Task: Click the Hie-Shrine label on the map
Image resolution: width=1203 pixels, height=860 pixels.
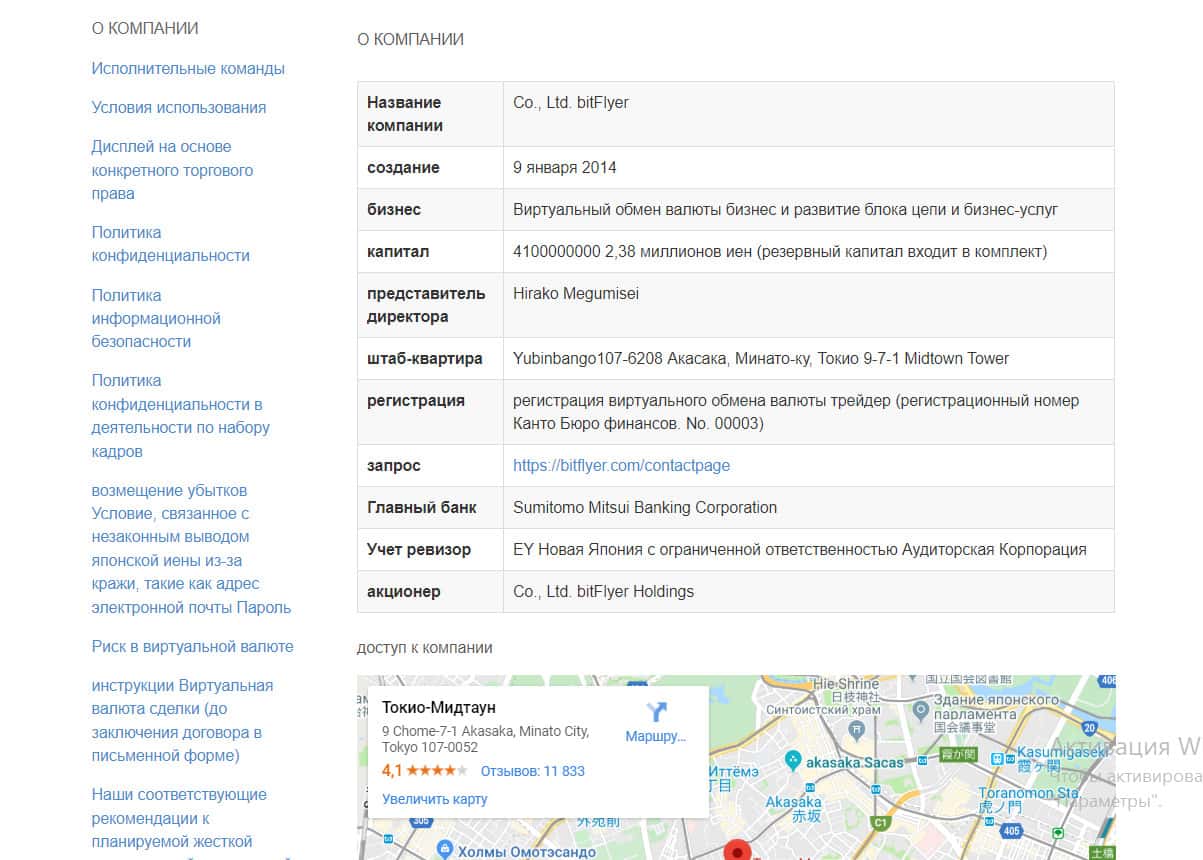Action: tap(846, 683)
